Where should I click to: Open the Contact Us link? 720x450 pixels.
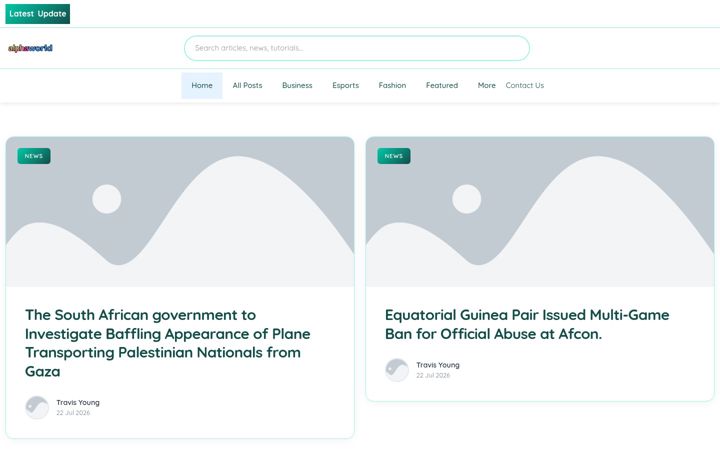pos(524,85)
